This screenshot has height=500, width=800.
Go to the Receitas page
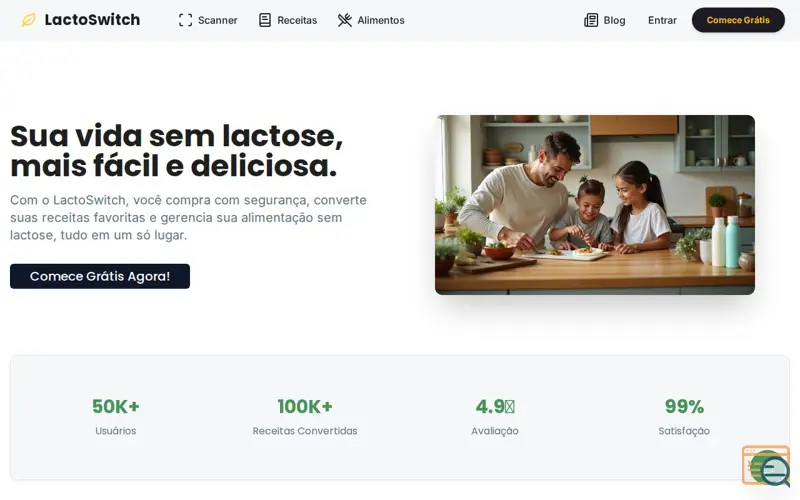click(288, 20)
